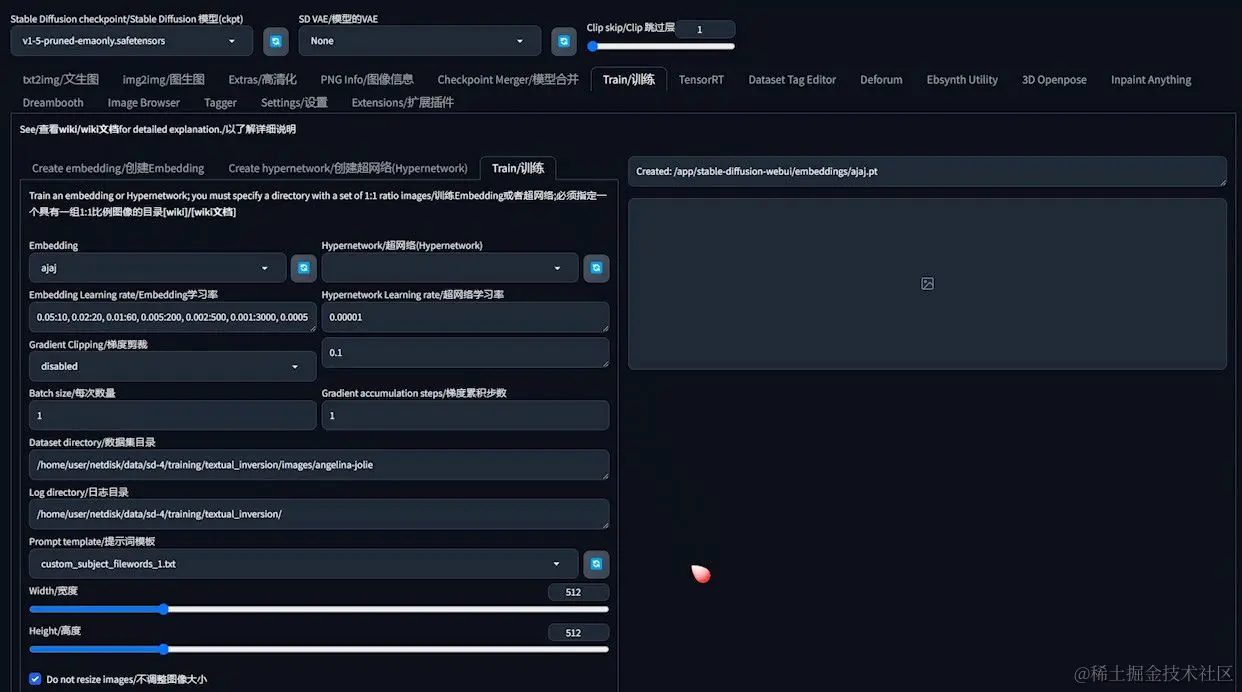Select the Train sub-tab
Screen dimensions: 1242x692
click(x=518, y=168)
